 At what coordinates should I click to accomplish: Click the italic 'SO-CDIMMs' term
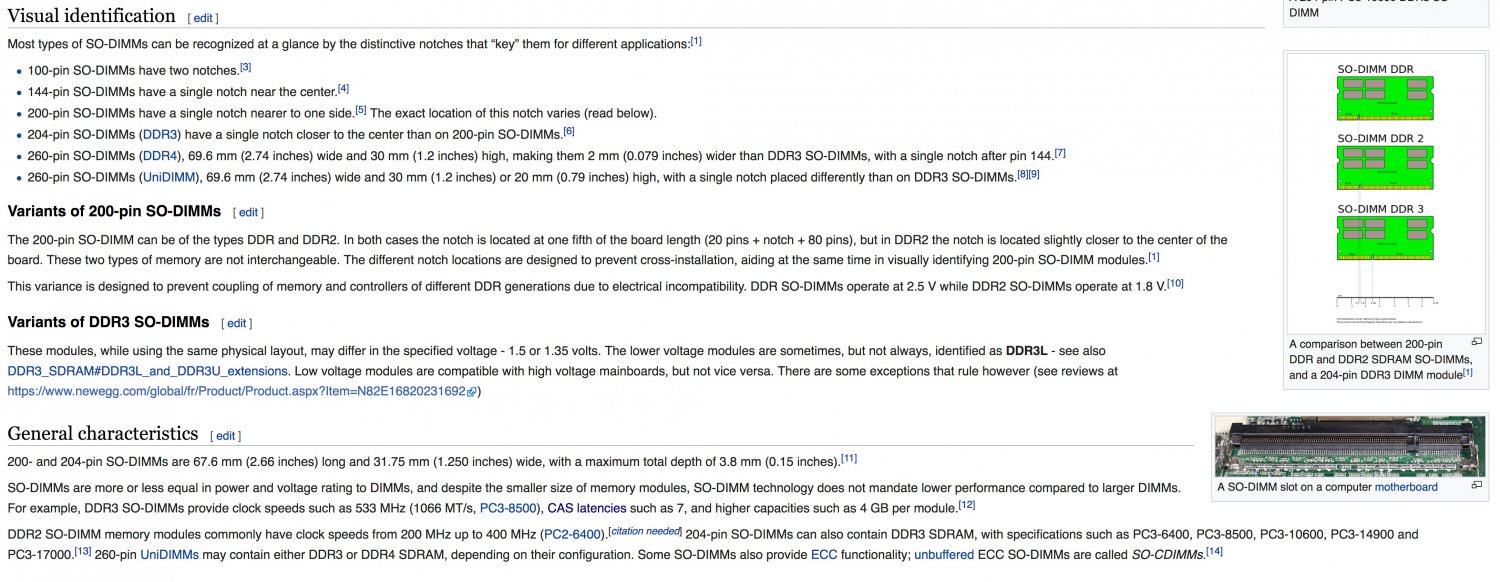coord(1169,554)
